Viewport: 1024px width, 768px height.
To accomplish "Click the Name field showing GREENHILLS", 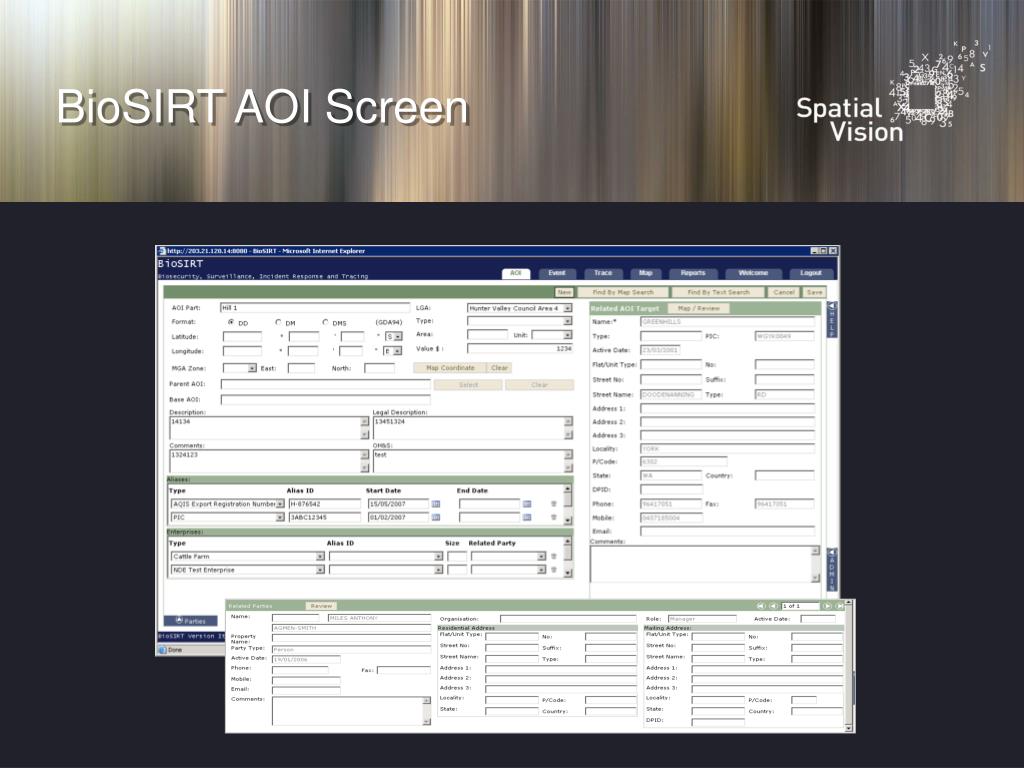I will click(x=728, y=322).
